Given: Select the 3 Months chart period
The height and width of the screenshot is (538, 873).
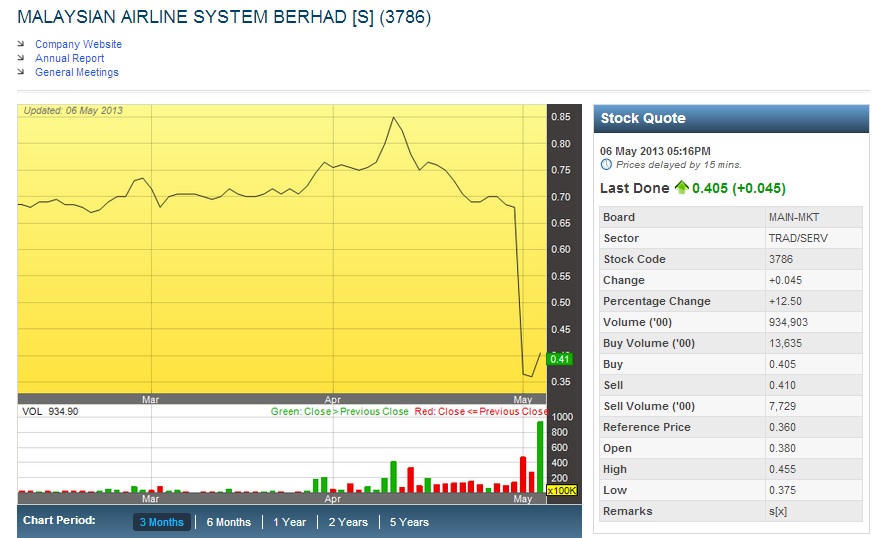Looking at the screenshot, I should [x=161, y=522].
